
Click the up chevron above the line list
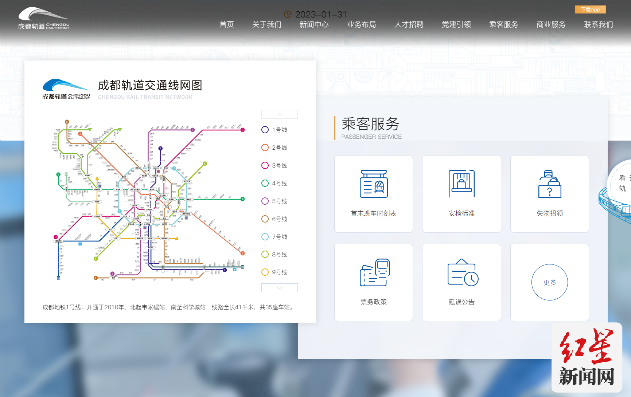[x=279, y=115]
